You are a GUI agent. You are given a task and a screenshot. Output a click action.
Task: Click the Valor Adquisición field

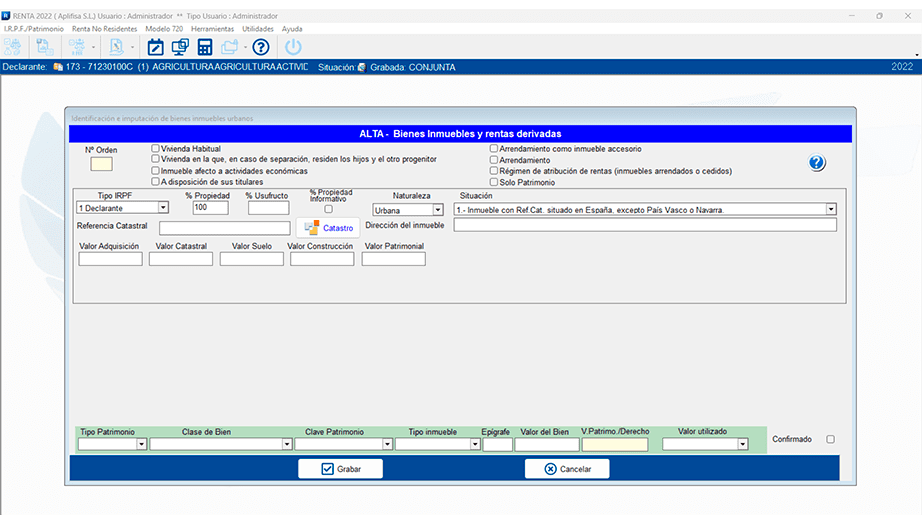point(111,259)
